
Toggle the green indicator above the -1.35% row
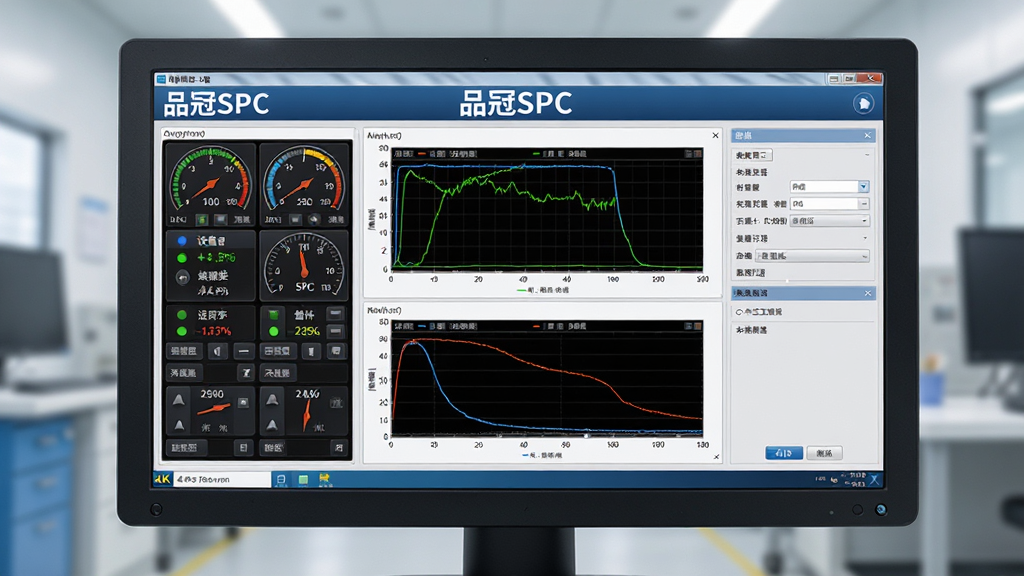coord(182,315)
